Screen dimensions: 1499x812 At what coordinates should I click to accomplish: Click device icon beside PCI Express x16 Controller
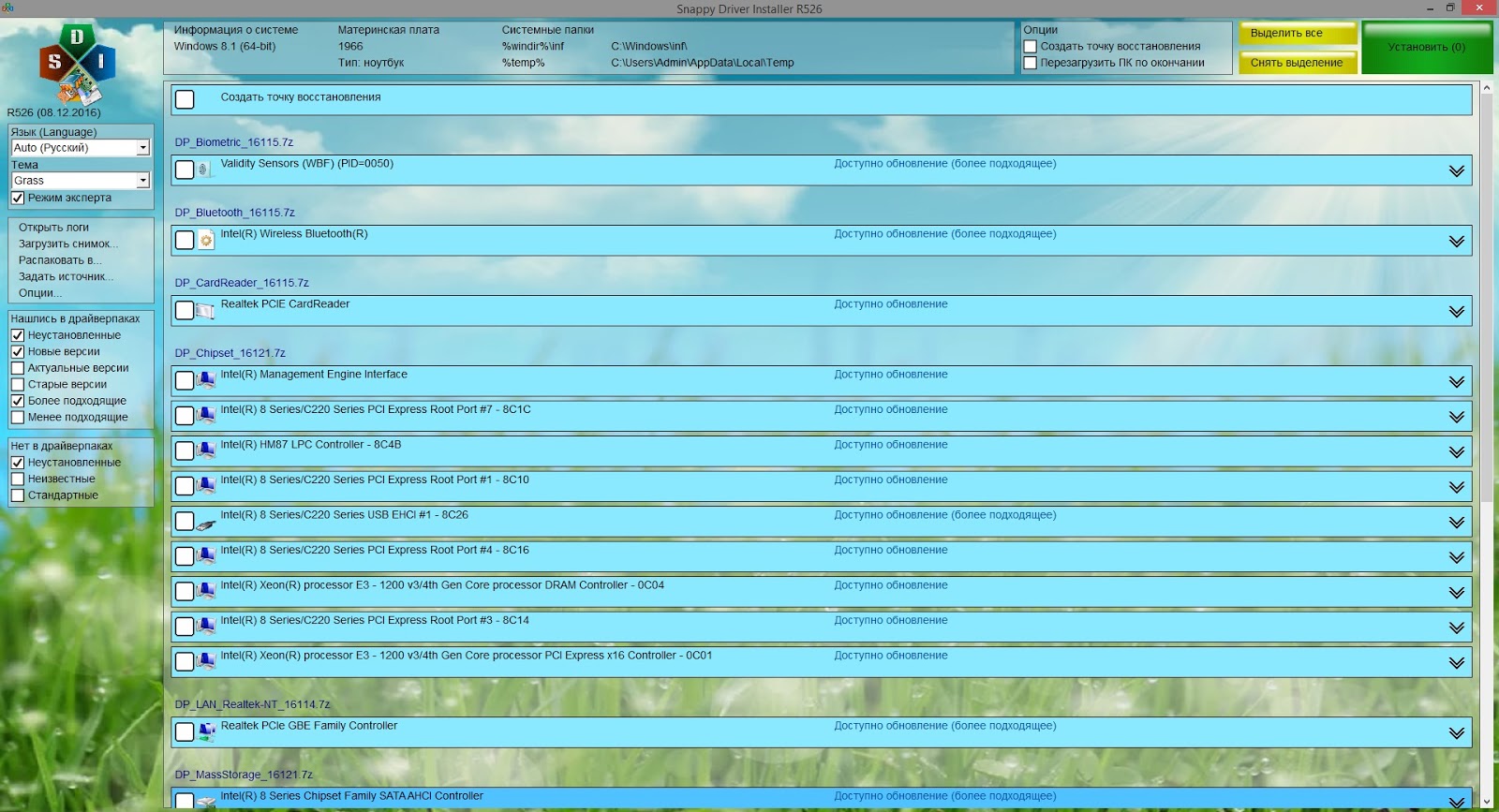coord(205,661)
